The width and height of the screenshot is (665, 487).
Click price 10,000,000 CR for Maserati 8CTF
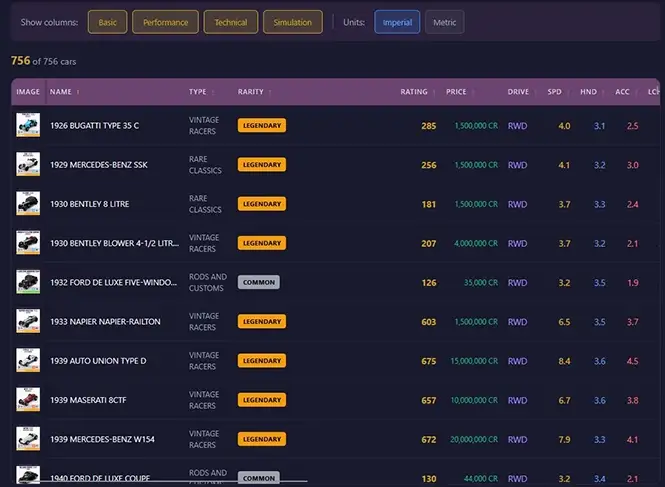tap(474, 400)
